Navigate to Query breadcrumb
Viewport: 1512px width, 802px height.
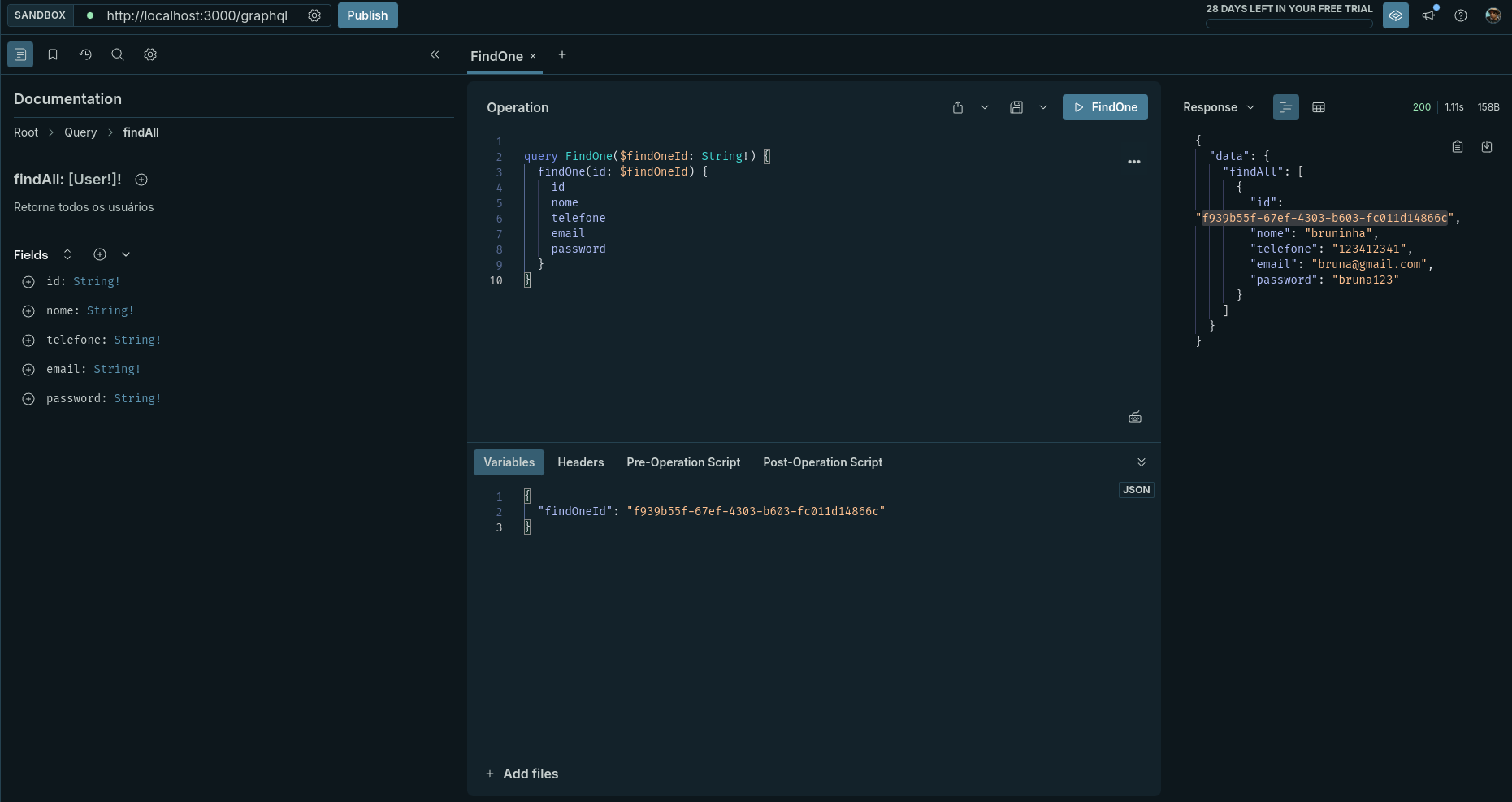click(80, 132)
